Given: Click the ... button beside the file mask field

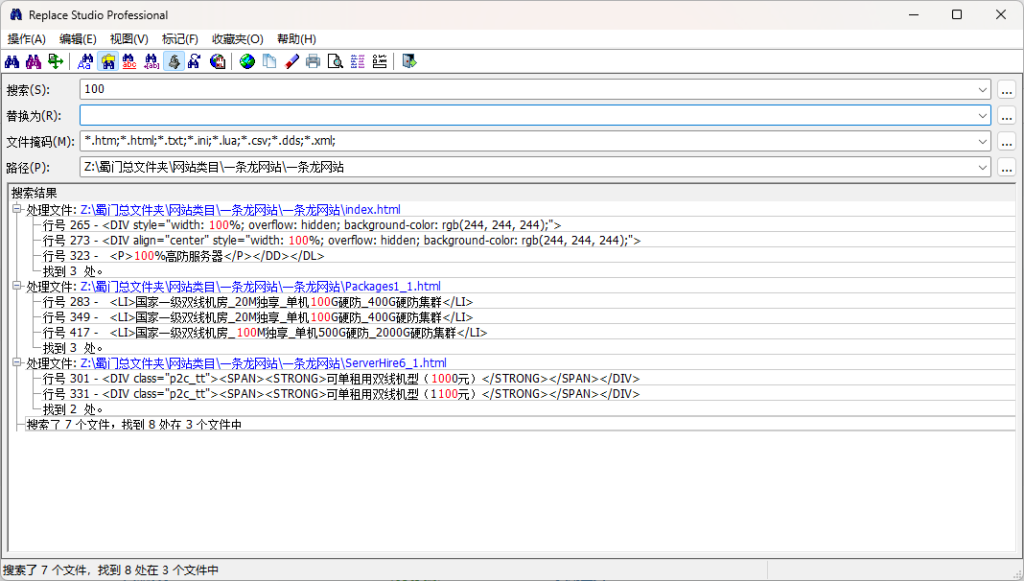Looking at the screenshot, I should [1006, 141].
